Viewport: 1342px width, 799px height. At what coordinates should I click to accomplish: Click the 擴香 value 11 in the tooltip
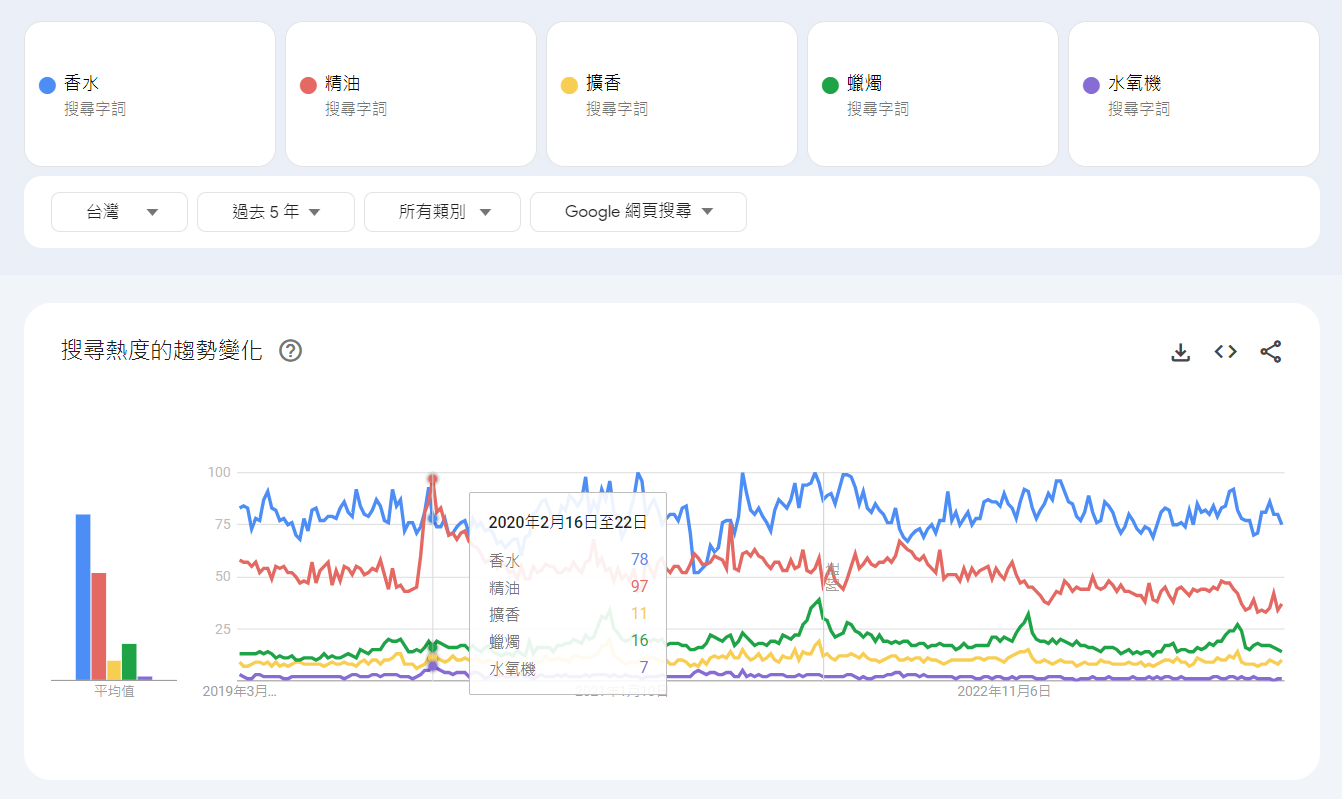639,614
